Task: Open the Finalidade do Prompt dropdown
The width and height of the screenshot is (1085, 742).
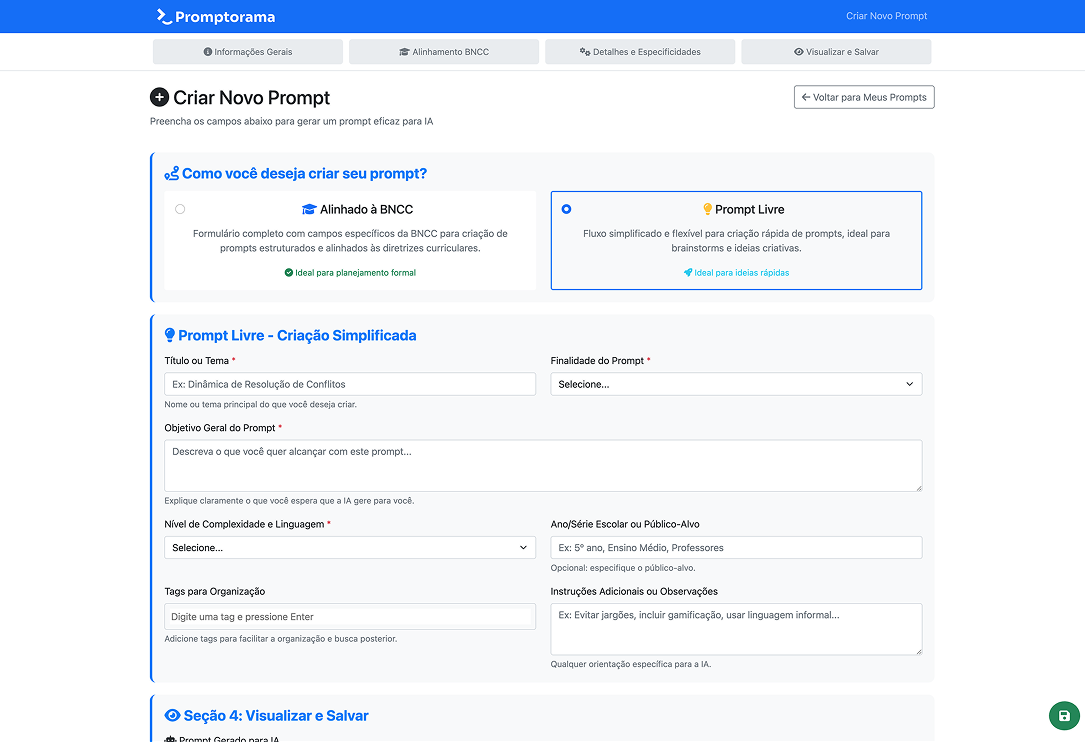Action: coord(736,384)
